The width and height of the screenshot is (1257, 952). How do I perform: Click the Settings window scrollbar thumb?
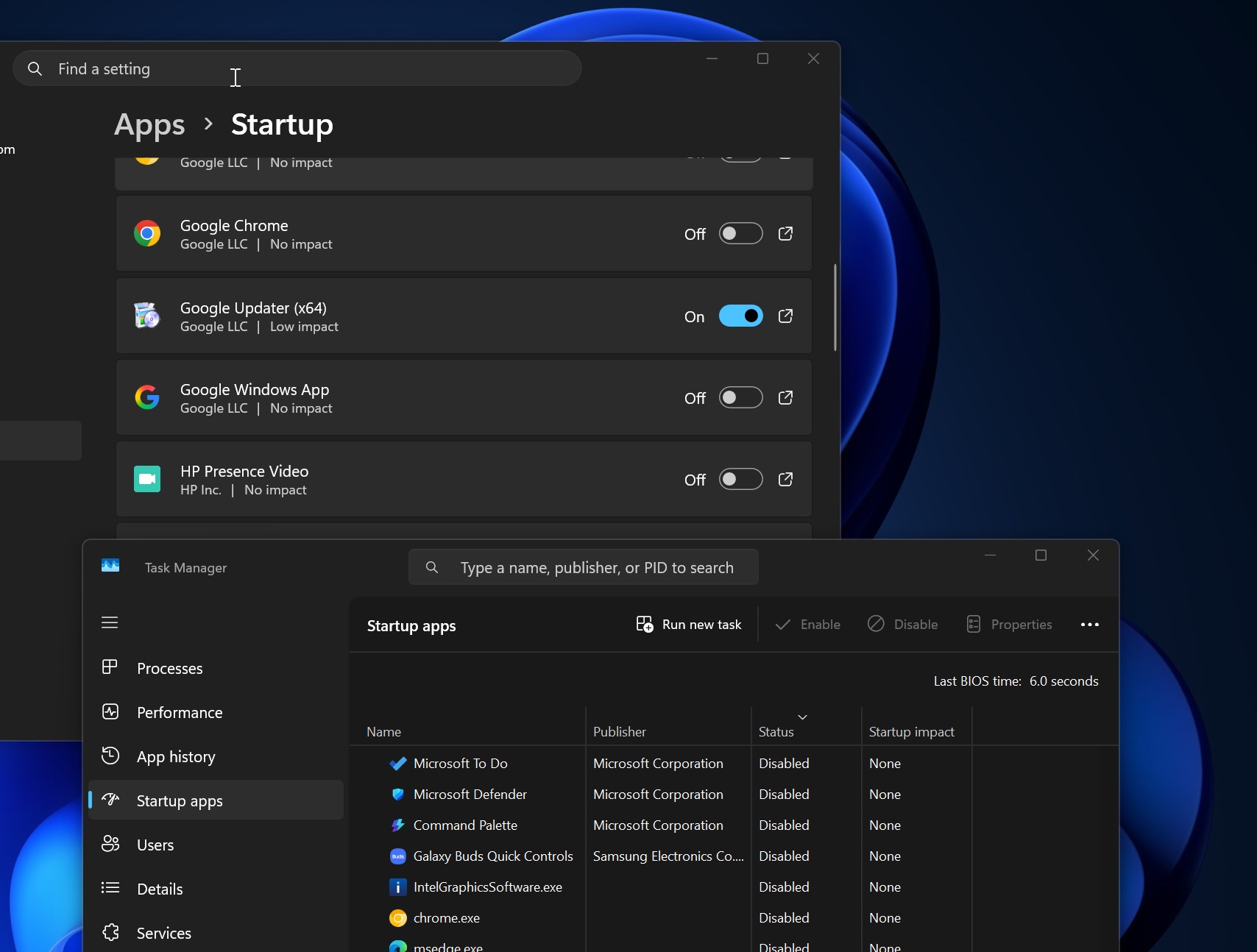835,308
